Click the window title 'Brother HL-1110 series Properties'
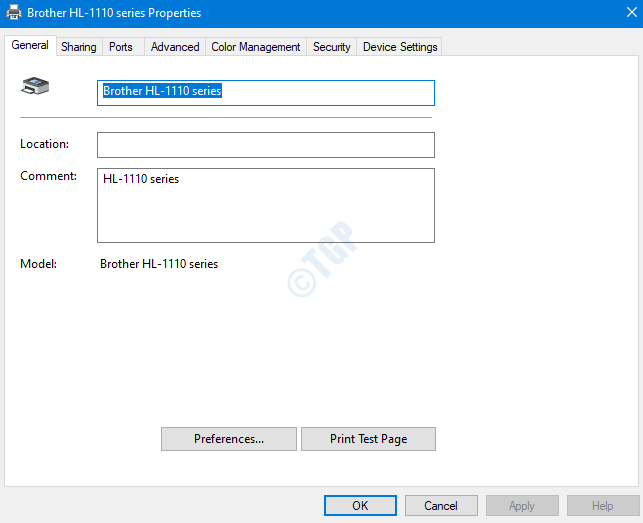This screenshot has width=643, height=523. coord(114,13)
